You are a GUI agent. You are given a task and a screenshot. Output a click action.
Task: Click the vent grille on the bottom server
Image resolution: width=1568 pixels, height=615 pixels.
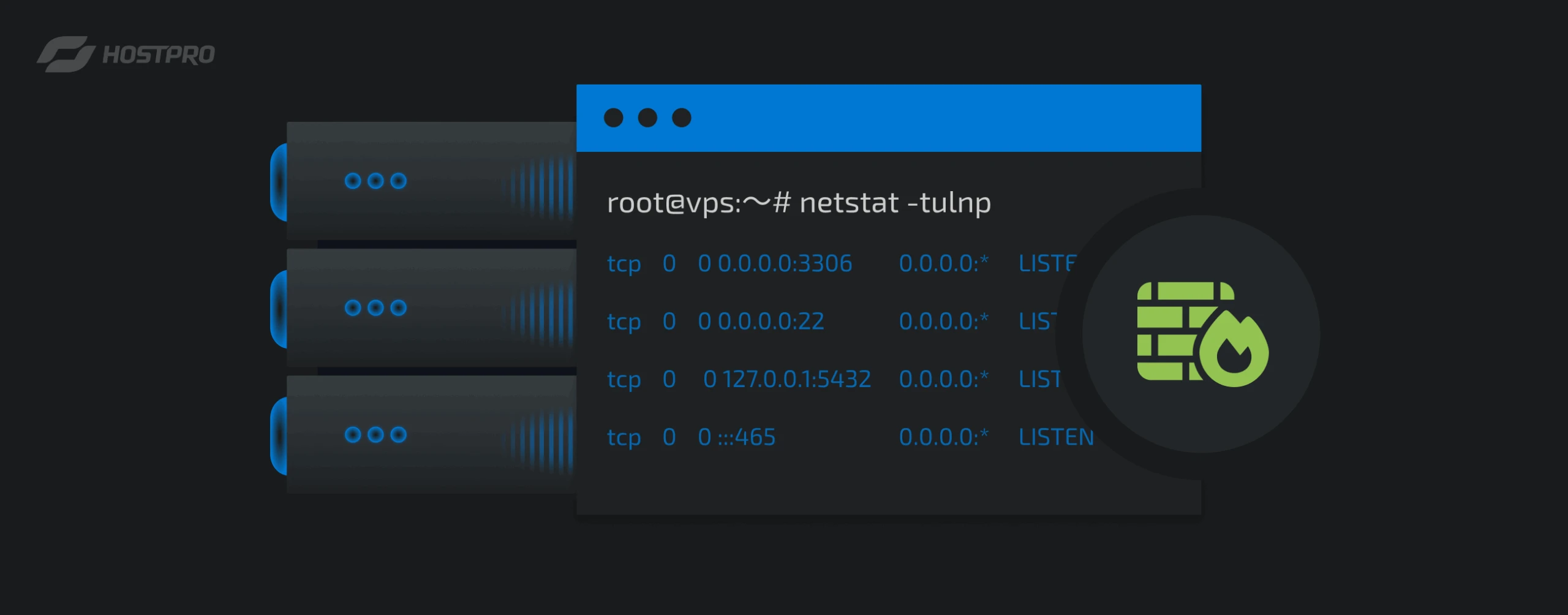(x=539, y=441)
